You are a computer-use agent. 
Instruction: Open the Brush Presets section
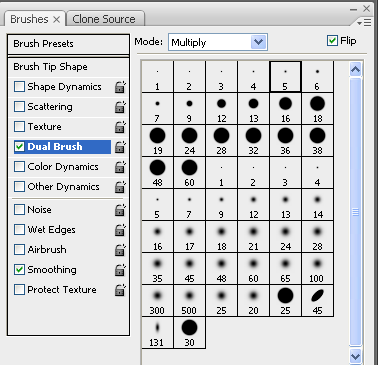pyautogui.click(x=68, y=44)
